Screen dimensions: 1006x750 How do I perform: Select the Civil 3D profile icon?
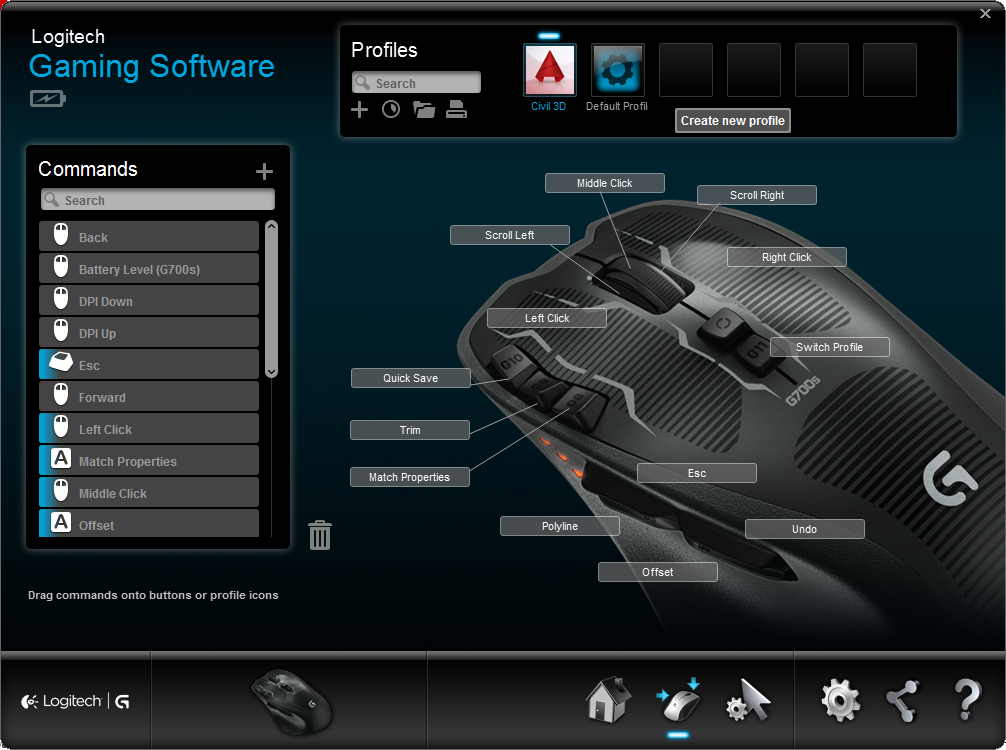click(550, 70)
